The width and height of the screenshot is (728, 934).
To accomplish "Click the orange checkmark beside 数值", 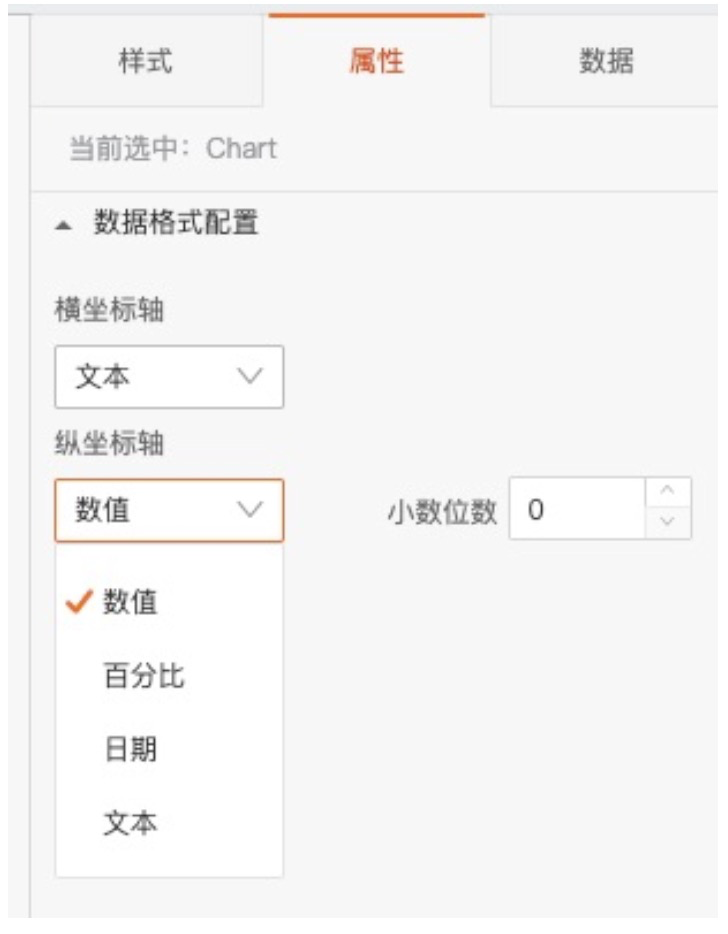I will click(x=78, y=602).
